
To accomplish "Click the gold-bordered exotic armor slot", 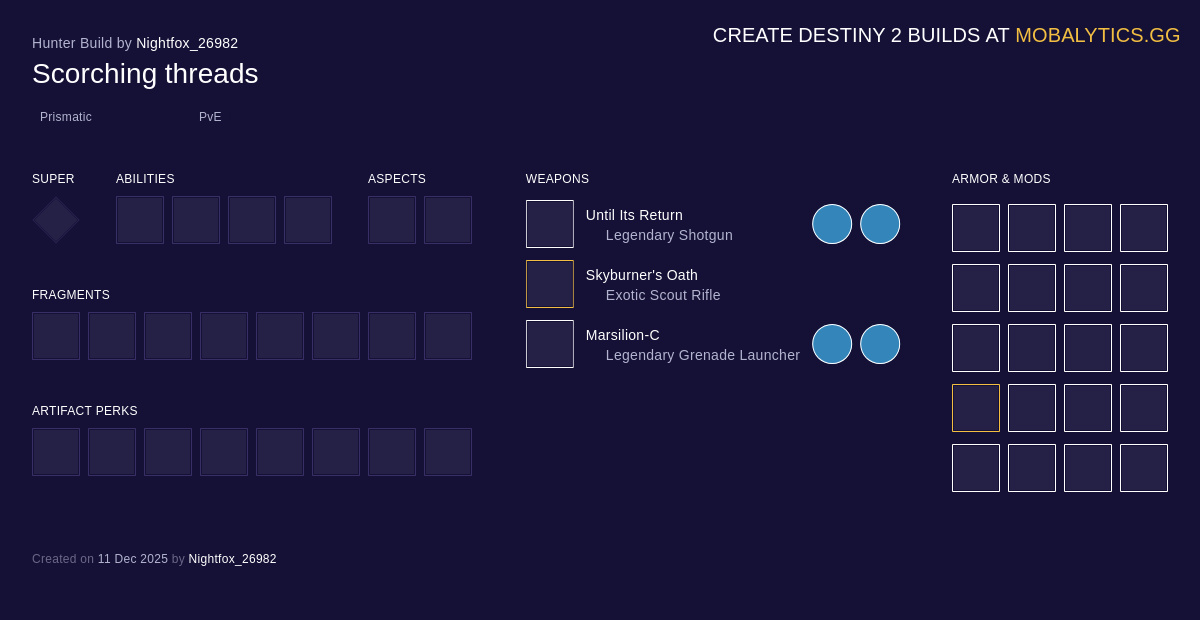I will pyautogui.click(x=976, y=408).
